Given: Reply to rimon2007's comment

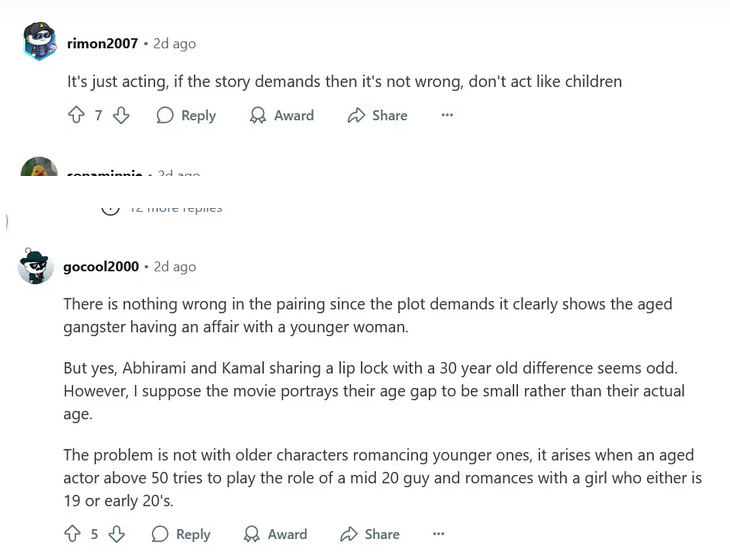Looking at the screenshot, I should point(186,116).
